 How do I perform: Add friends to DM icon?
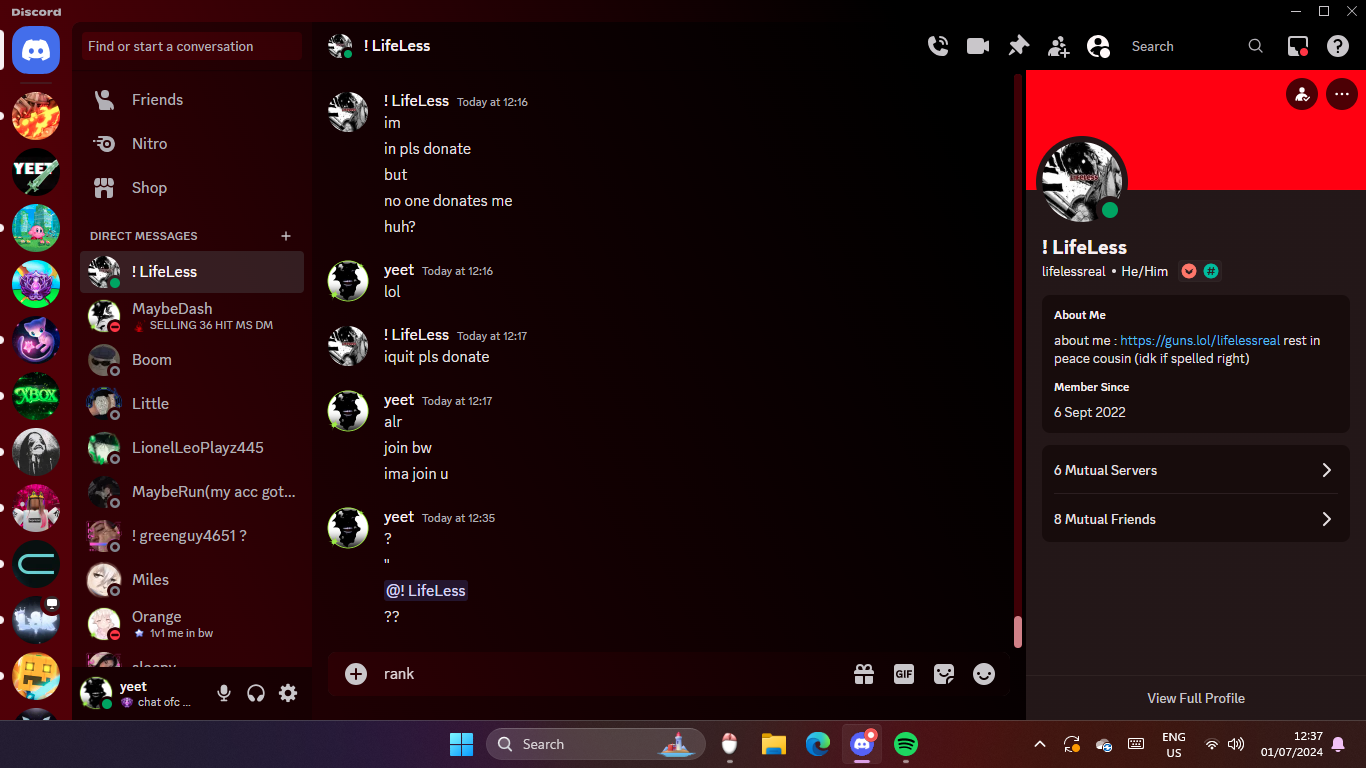click(x=1058, y=46)
